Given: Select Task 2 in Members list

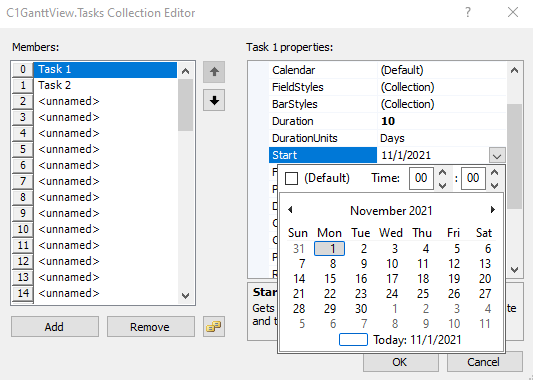Looking at the screenshot, I should click(105, 85).
